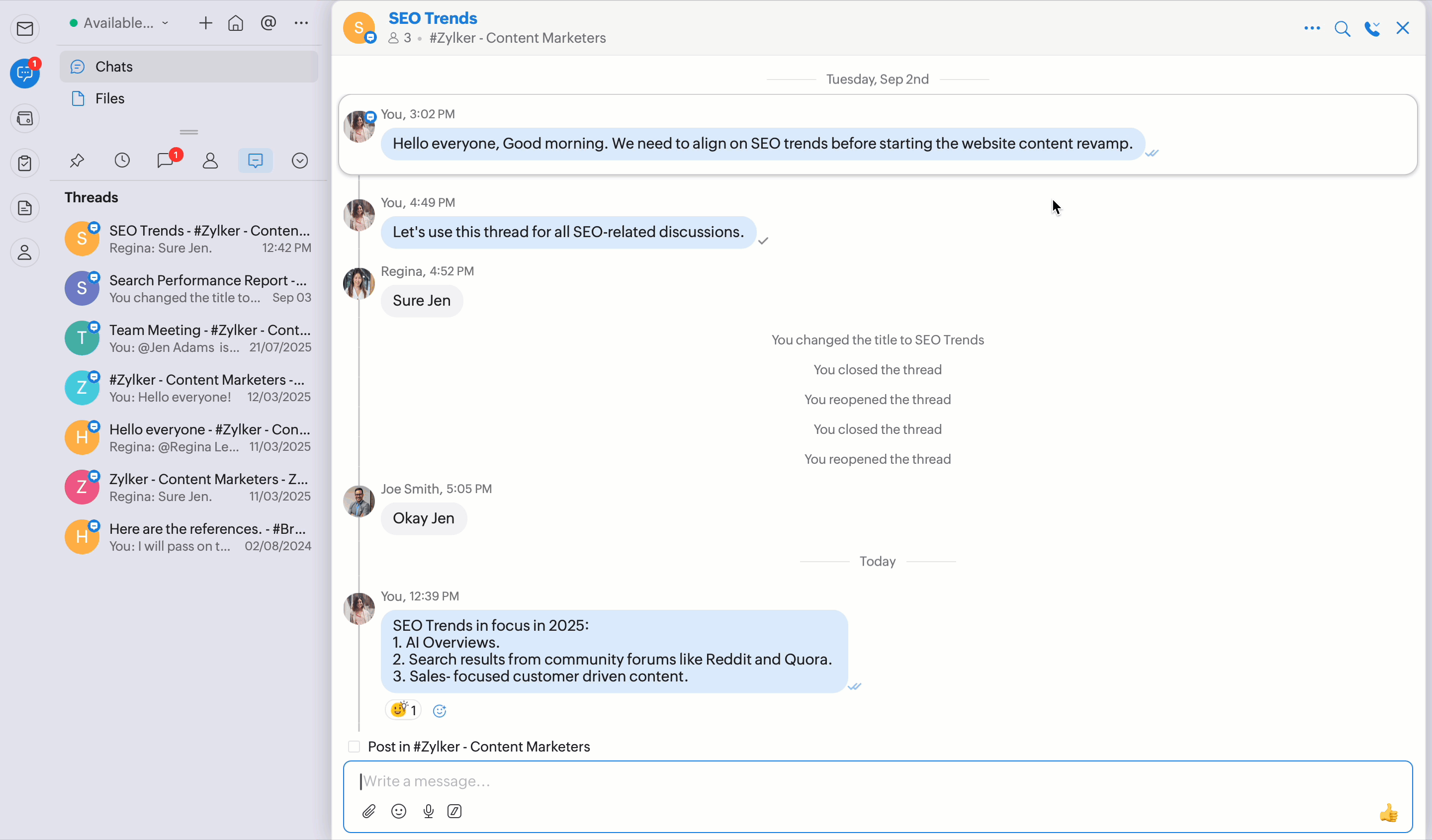Add a reaction with smiley-plus icon
Screen dimensions: 1432x840
[439, 710]
